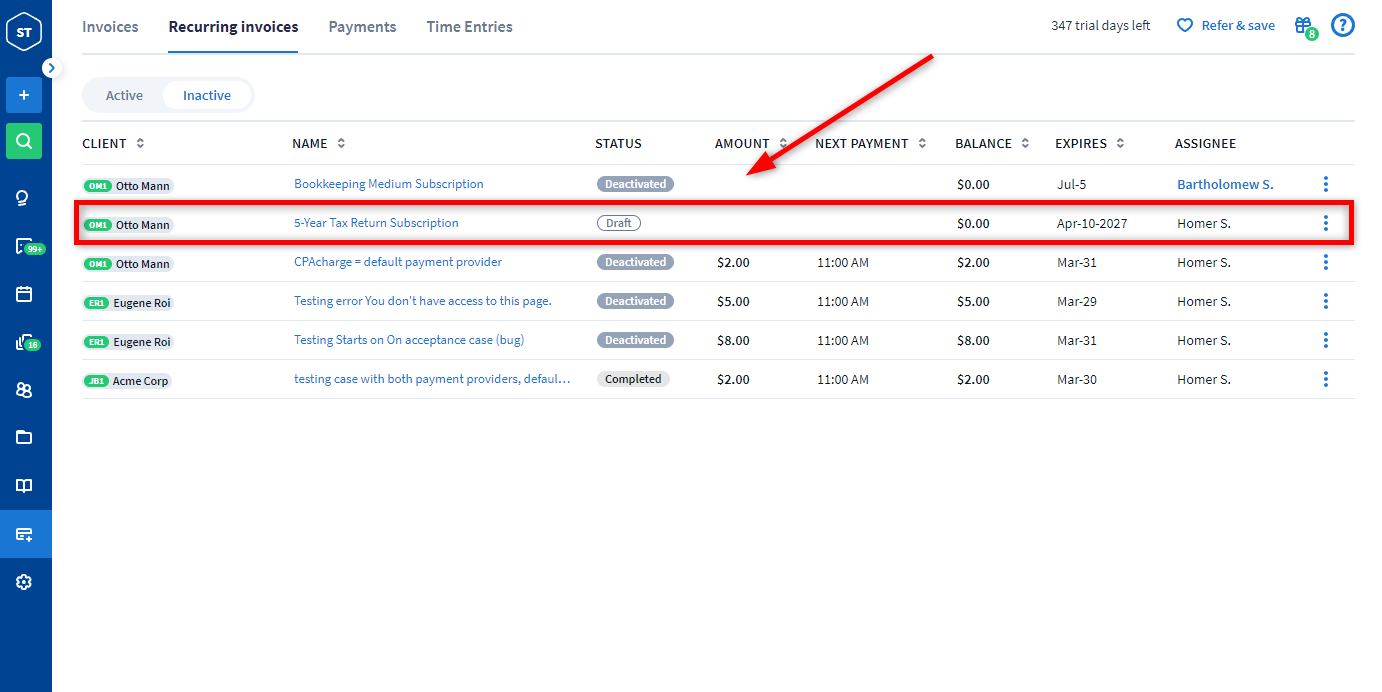Expand the sidebar with the arrow button

(x=52, y=68)
